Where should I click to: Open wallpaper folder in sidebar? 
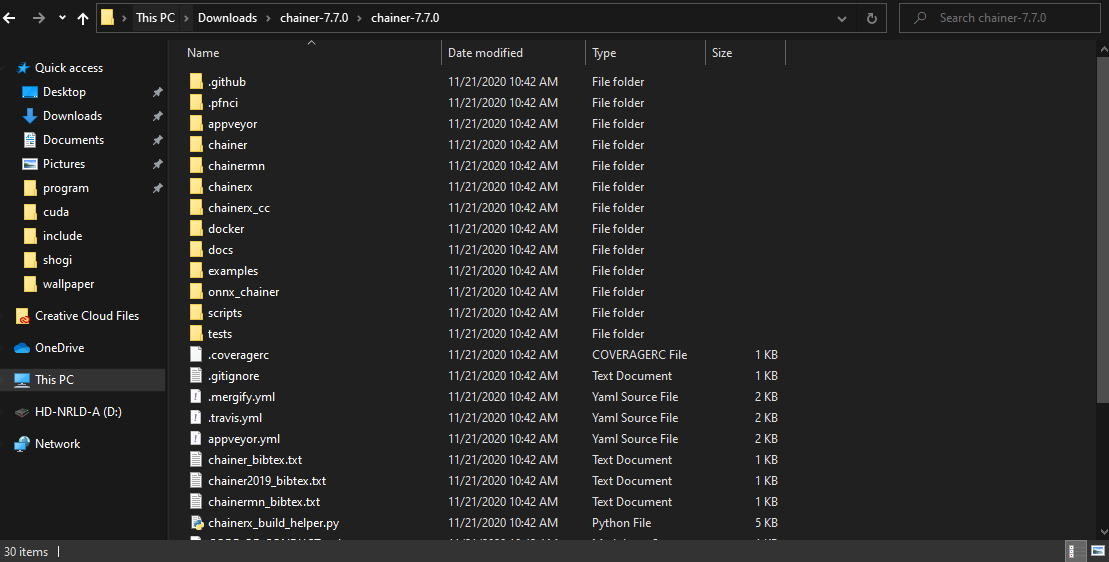68,284
